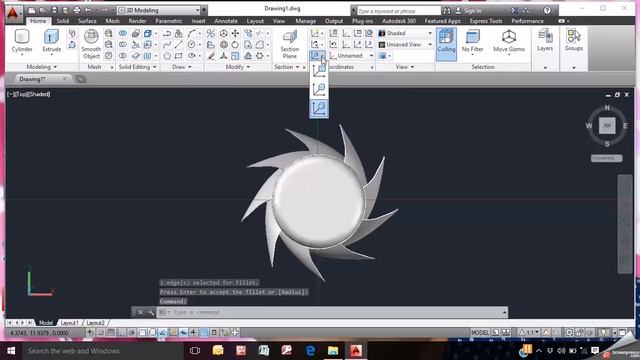The image size is (640, 360).
Task: Open the Unsaved View dropdown
Action: coord(405,44)
